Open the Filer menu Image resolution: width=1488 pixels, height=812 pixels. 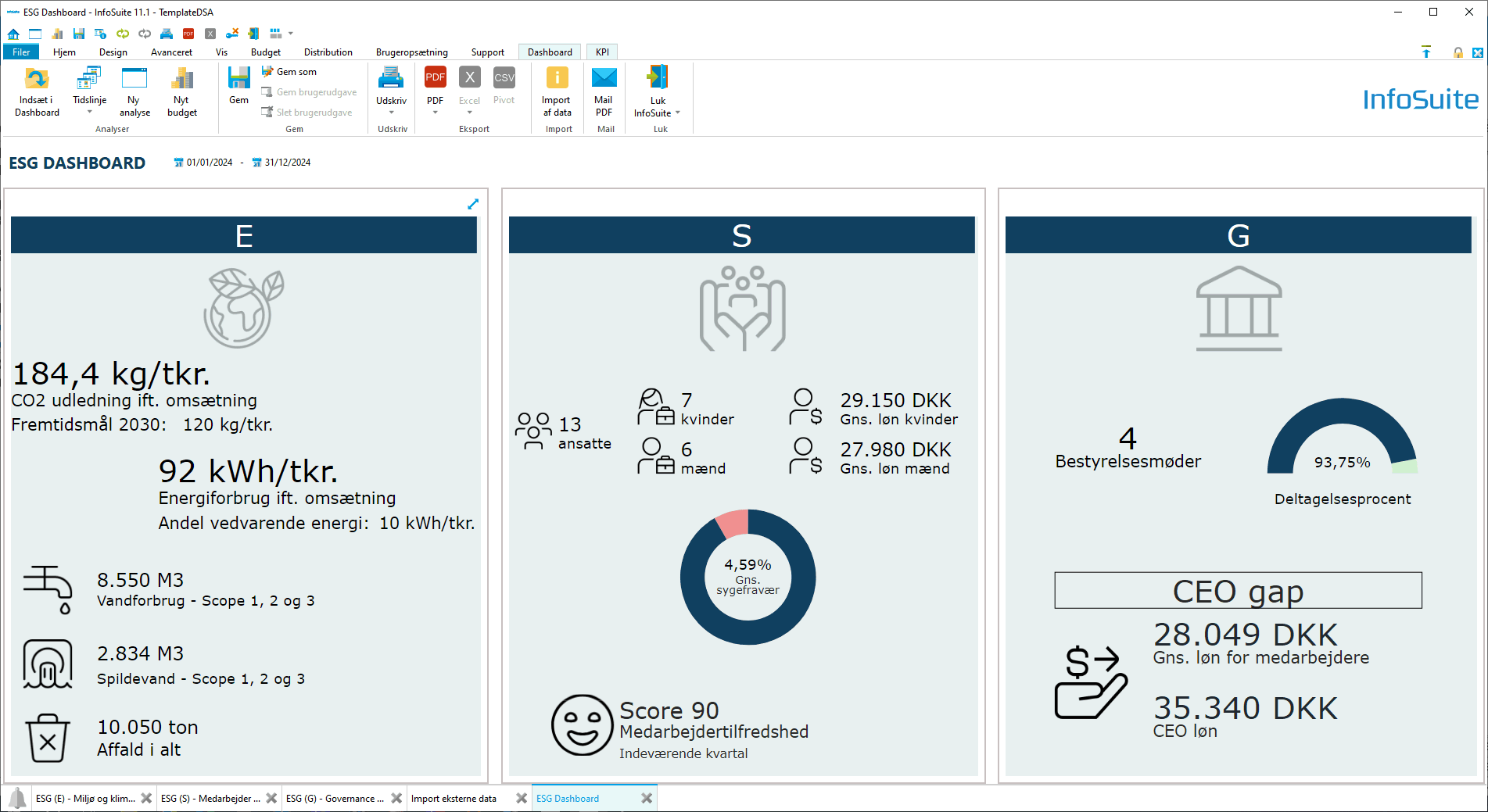[21, 52]
